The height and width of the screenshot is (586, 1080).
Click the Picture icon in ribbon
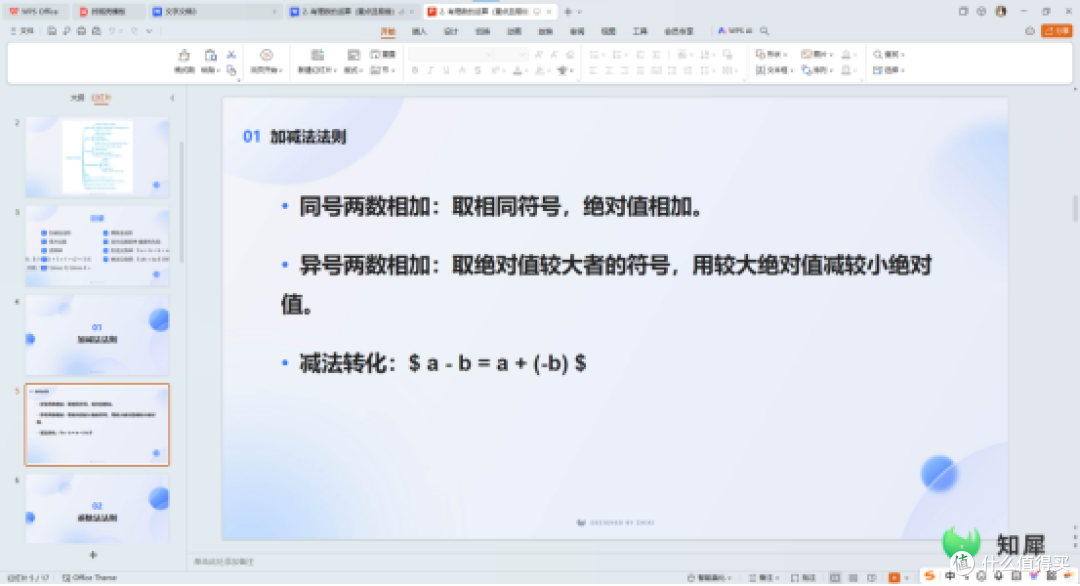click(806, 54)
